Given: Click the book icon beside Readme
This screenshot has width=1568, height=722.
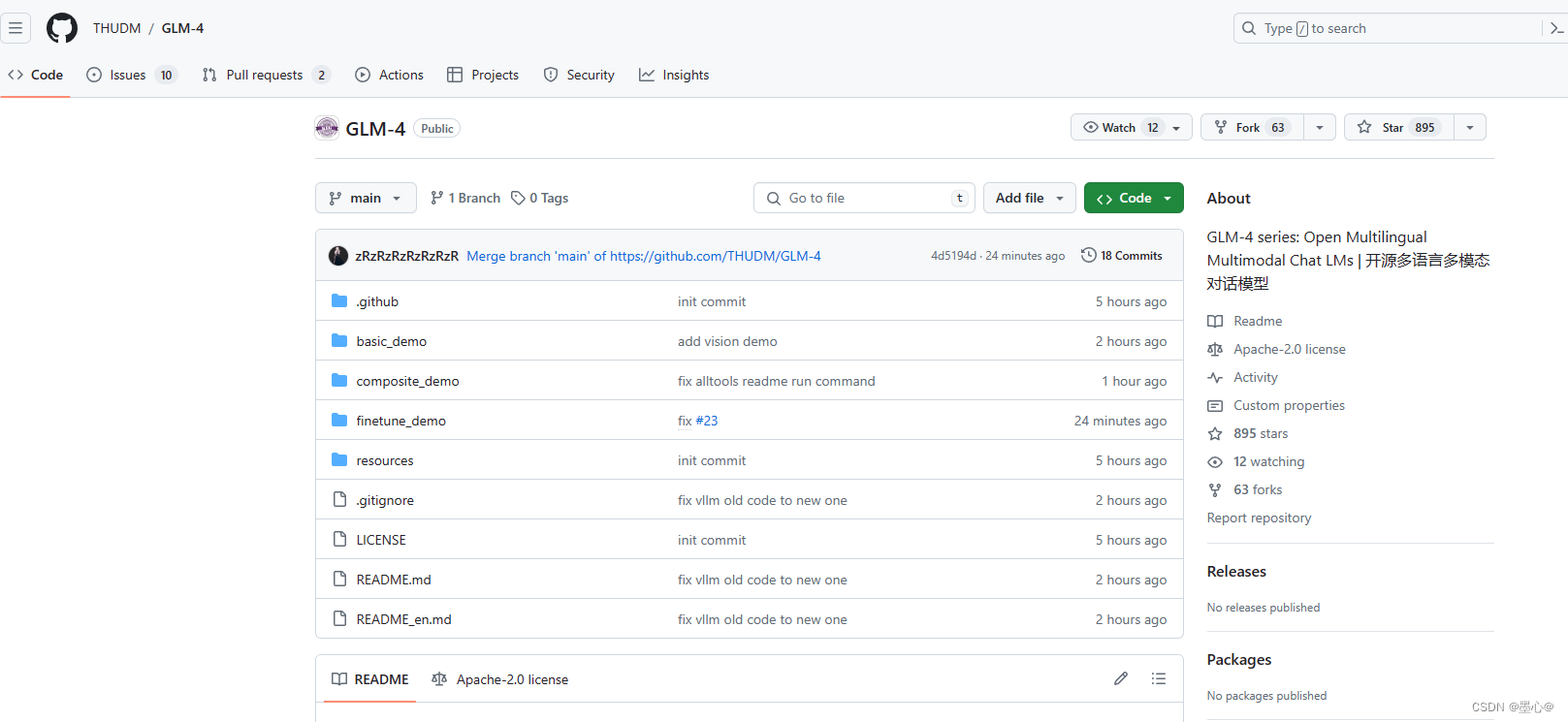Looking at the screenshot, I should click(x=1215, y=322).
